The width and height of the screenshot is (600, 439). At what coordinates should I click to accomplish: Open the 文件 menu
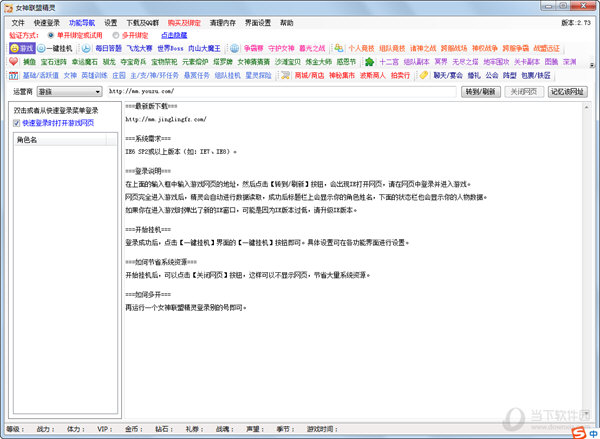pyautogui.click(x=18, y=23)
